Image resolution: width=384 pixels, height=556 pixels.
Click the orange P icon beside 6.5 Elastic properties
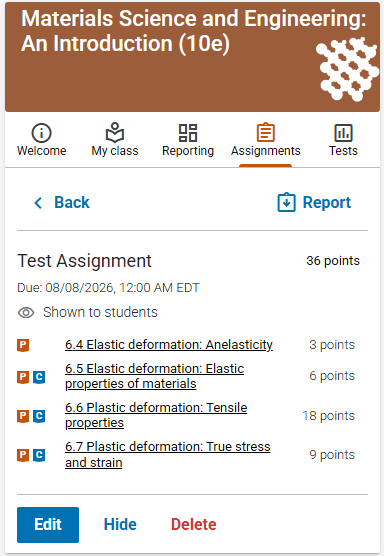coord(23,377)
